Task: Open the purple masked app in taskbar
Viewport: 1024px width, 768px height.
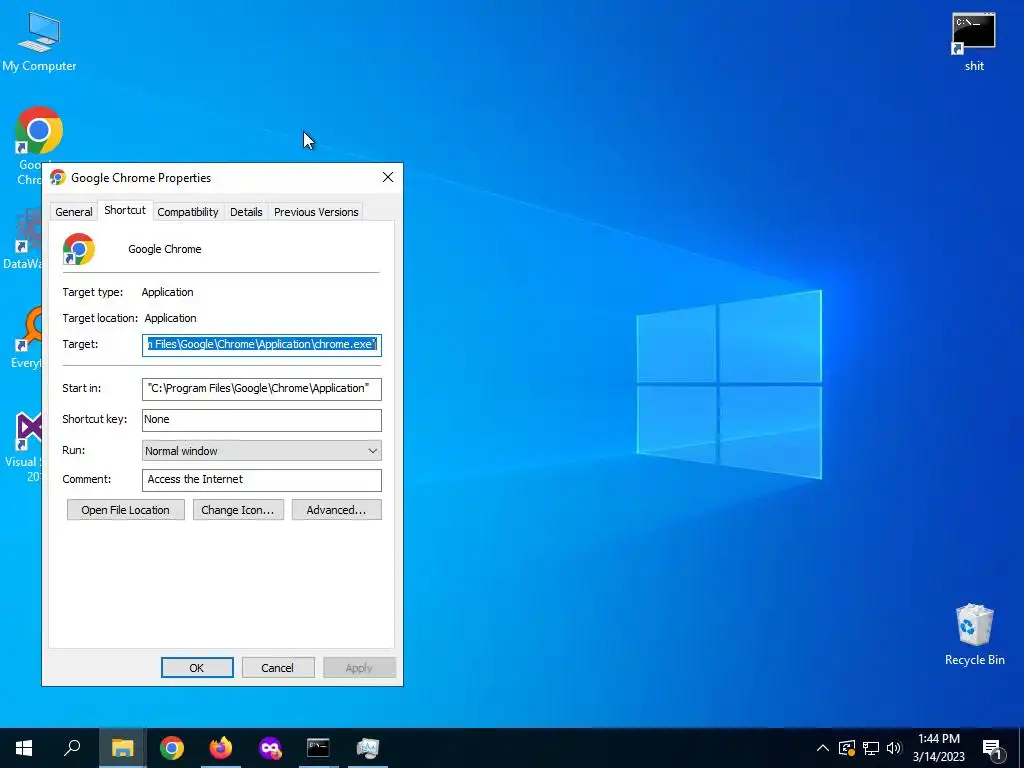Action: pos(270,748)
